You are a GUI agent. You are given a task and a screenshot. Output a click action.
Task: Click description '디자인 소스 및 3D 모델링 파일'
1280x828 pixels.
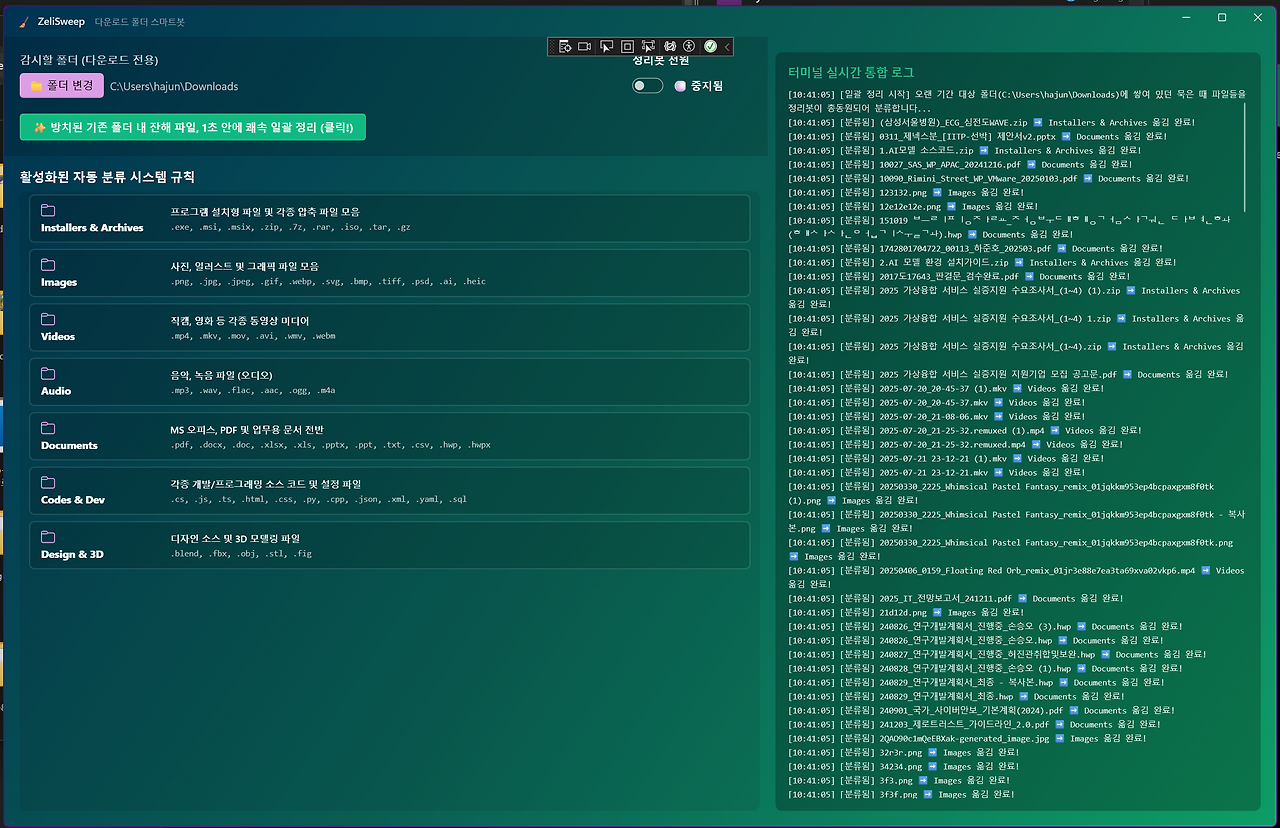tap(235, 538)
